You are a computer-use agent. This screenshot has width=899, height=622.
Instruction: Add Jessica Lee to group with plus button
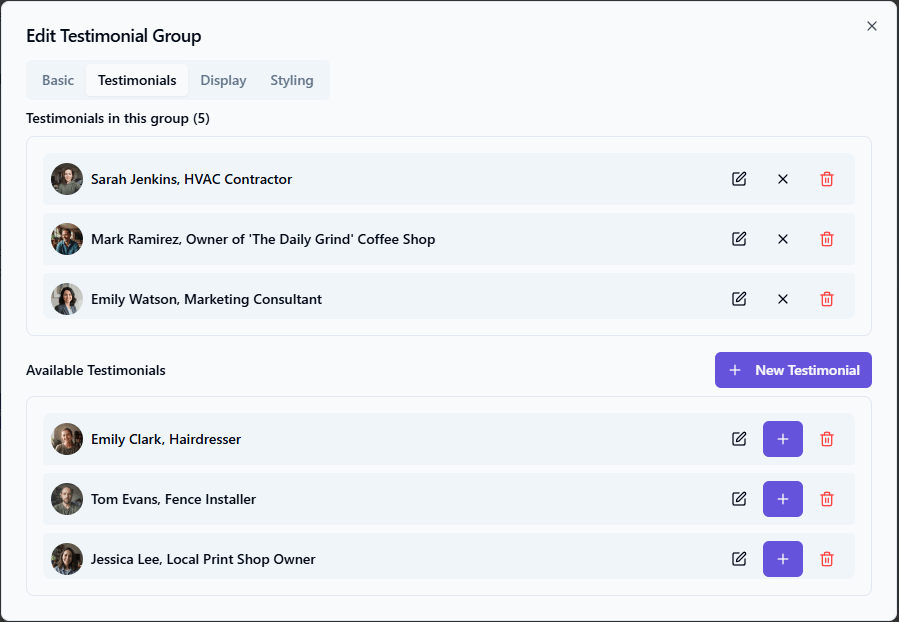[x=783, y=559]
